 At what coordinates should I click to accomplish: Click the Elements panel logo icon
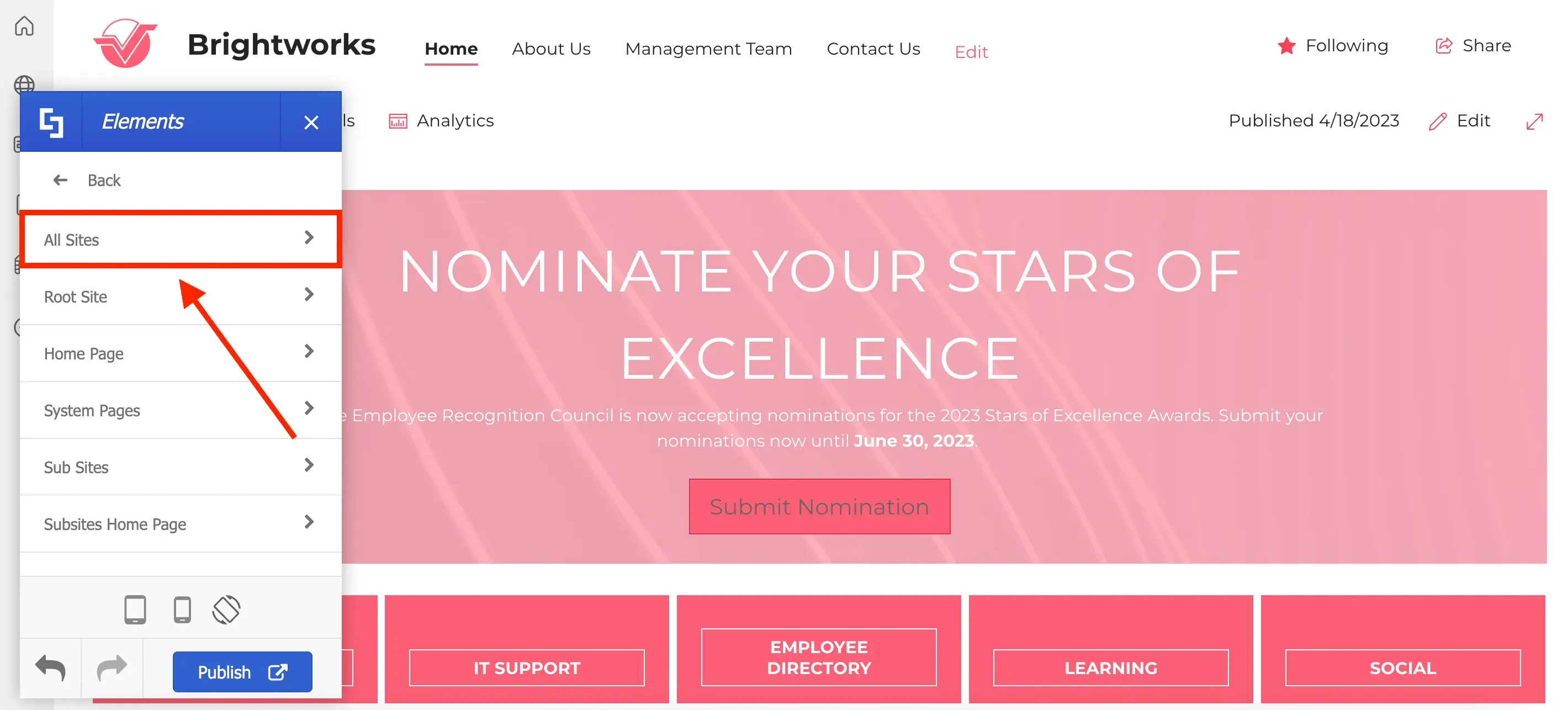[51, 122]
